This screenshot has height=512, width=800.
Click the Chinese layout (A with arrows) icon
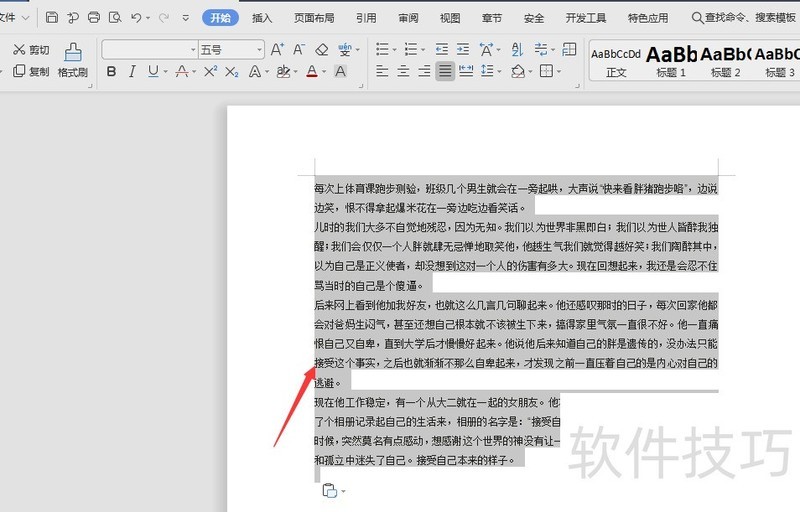point(486,49)
